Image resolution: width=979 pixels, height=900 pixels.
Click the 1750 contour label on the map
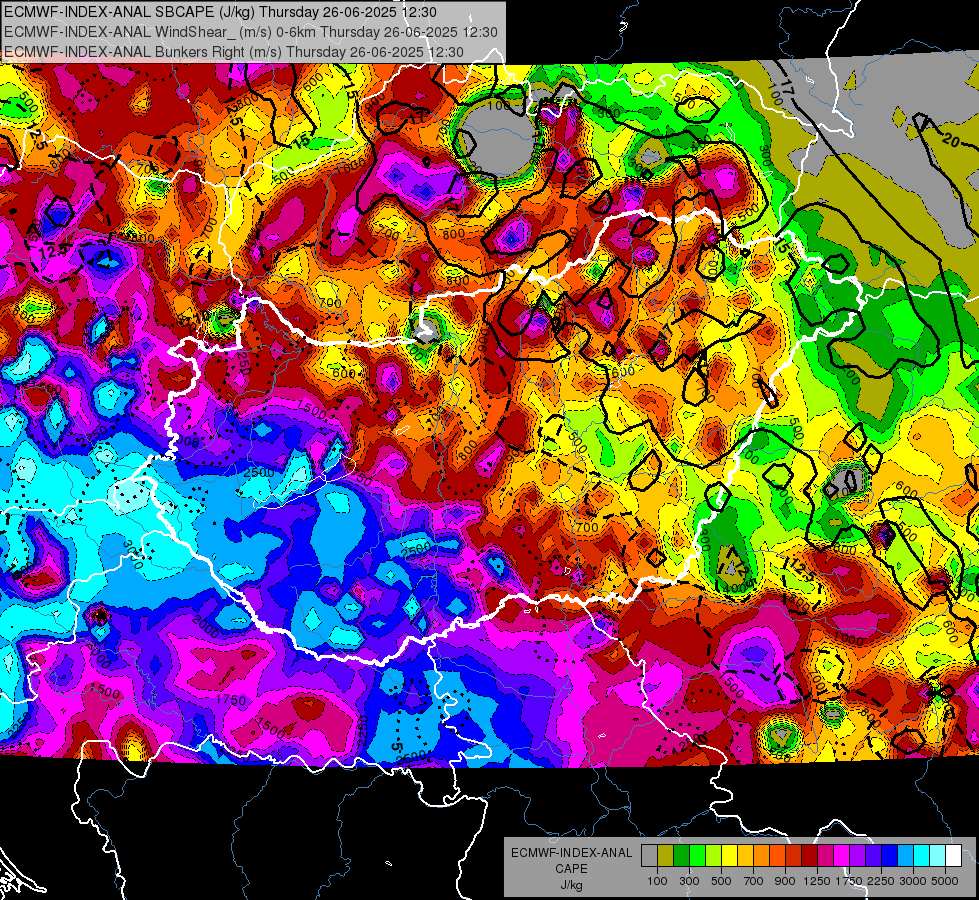coord(231,700)
